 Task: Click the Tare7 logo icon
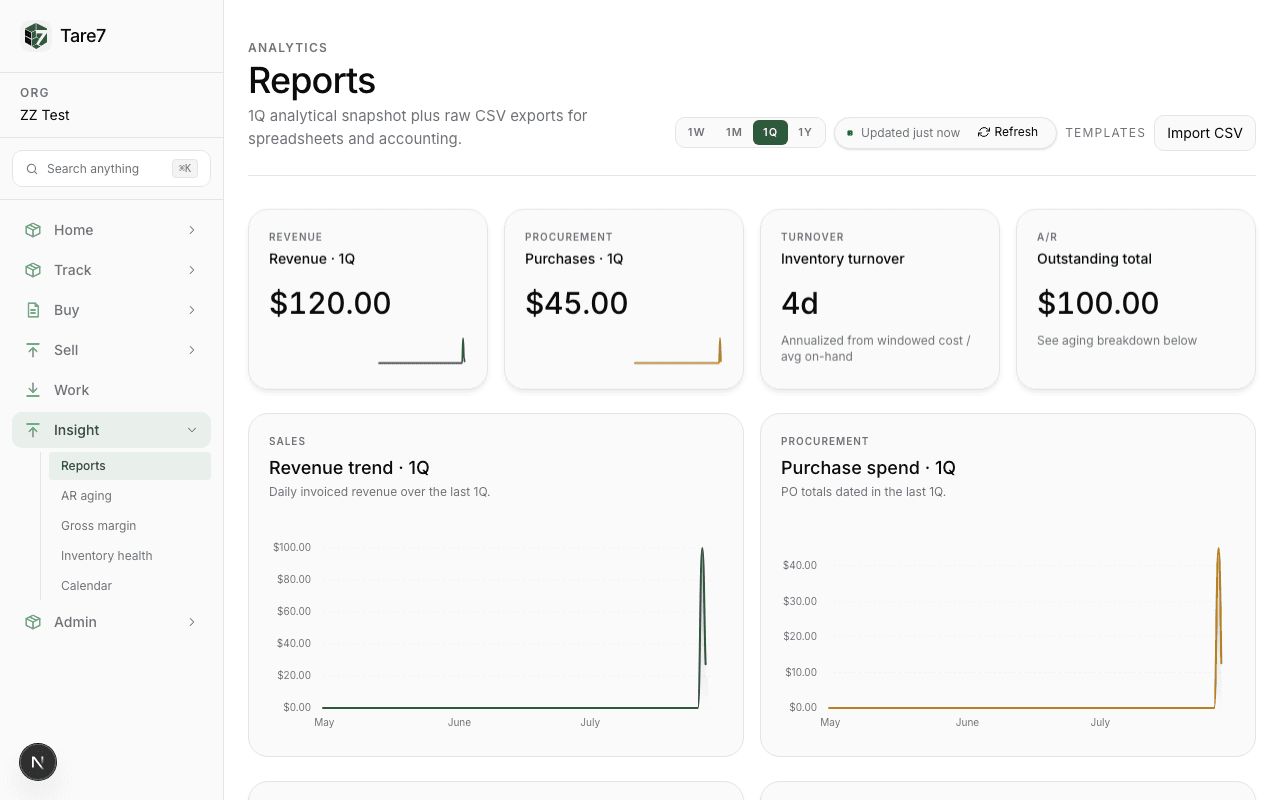click(x=36, y=36)
